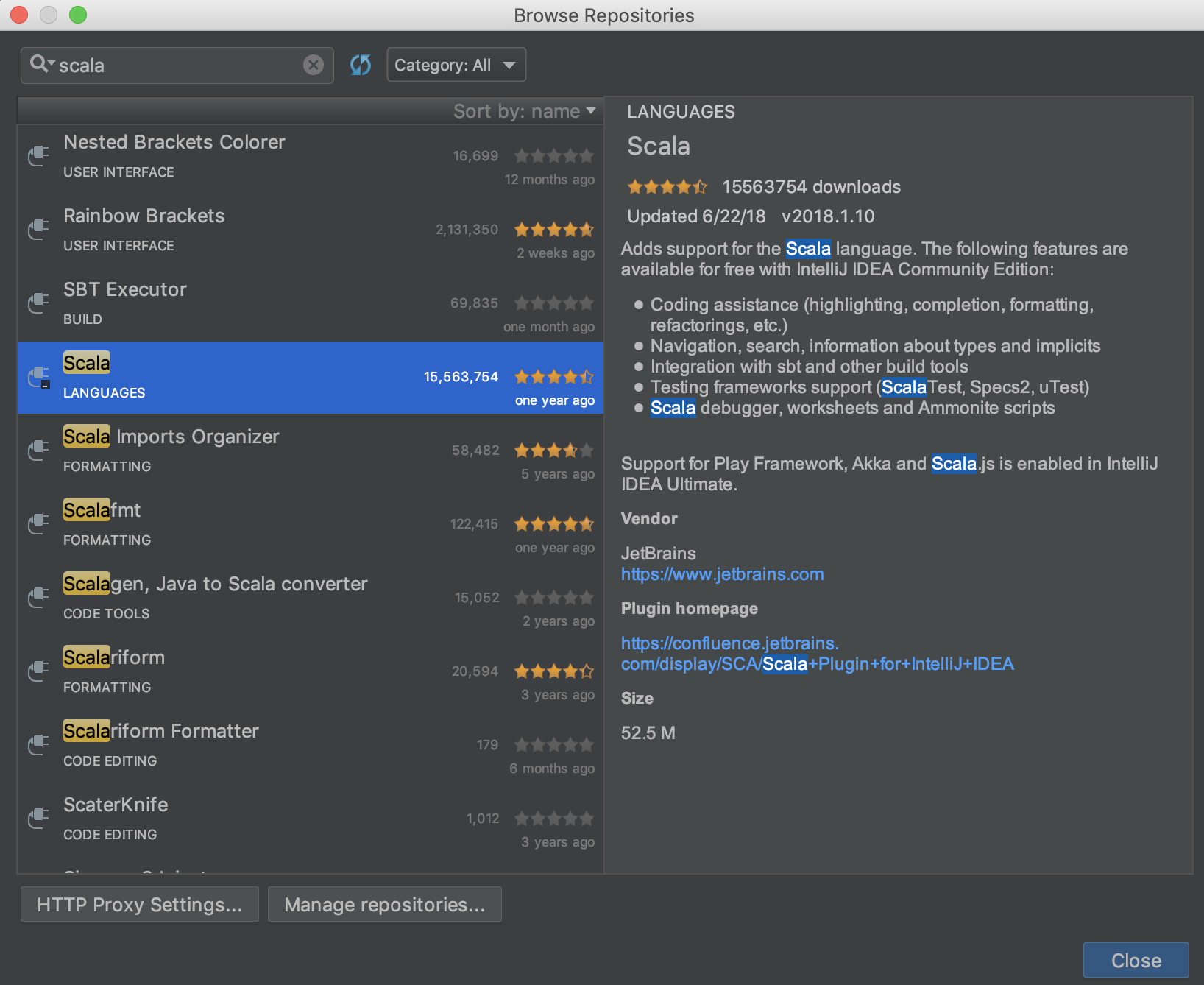
Task: Click the star rating in Scala list row
Action: [x=554, y=377]
